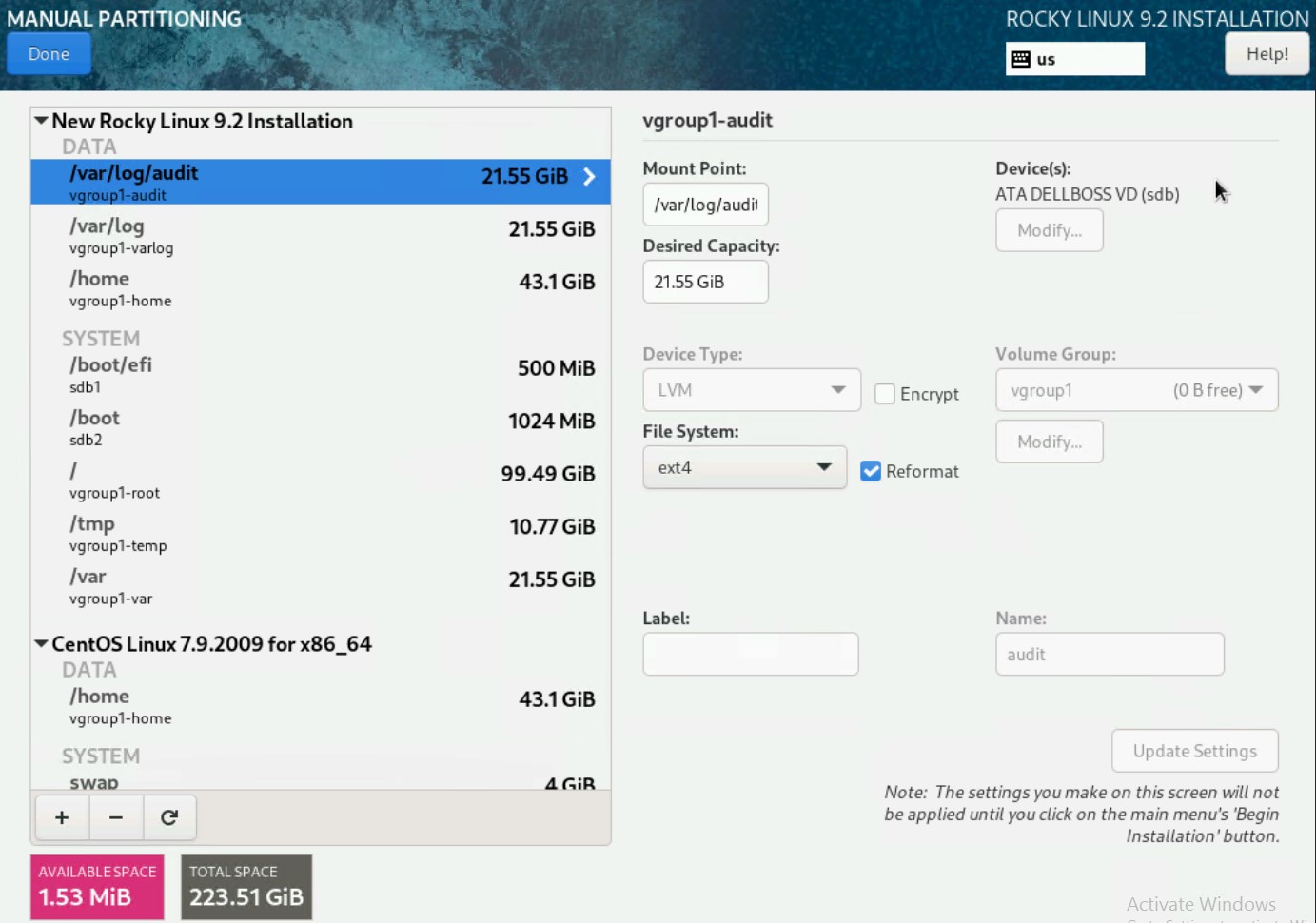Screen dimensions: 1316x923
Task: Collapse New Rocky Linux 9.2 Installation section
Action: [41, 121]
